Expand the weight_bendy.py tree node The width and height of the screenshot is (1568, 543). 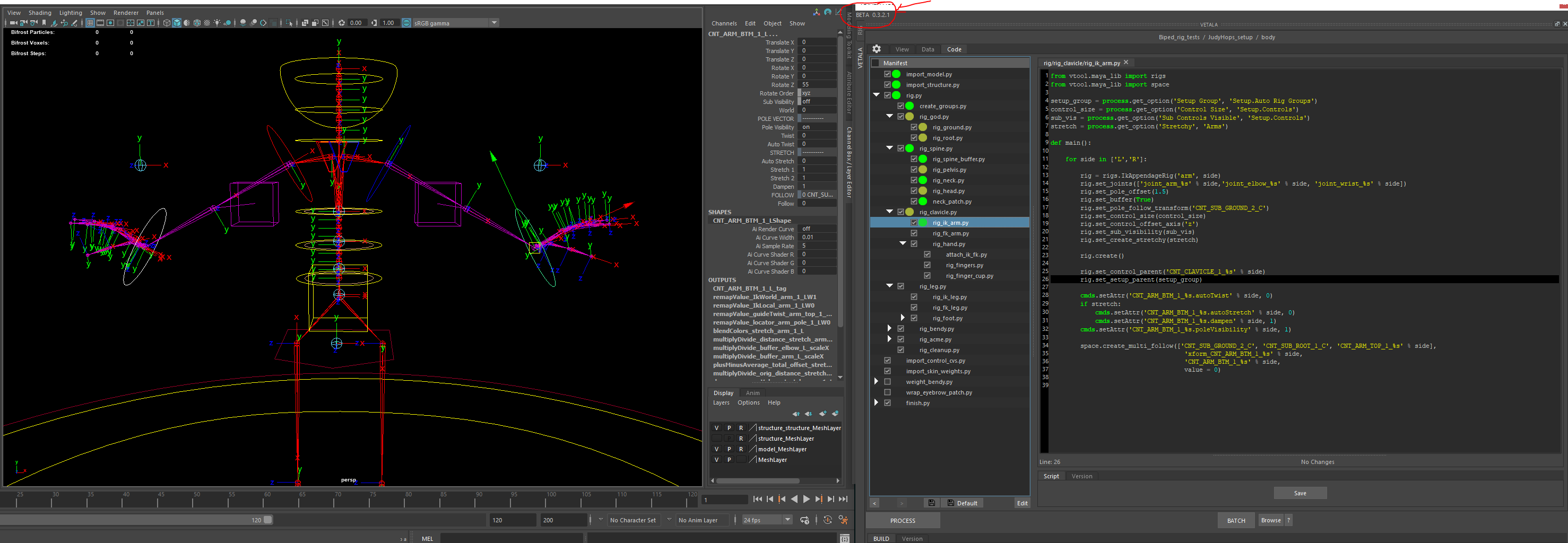[x=877, y=381]
